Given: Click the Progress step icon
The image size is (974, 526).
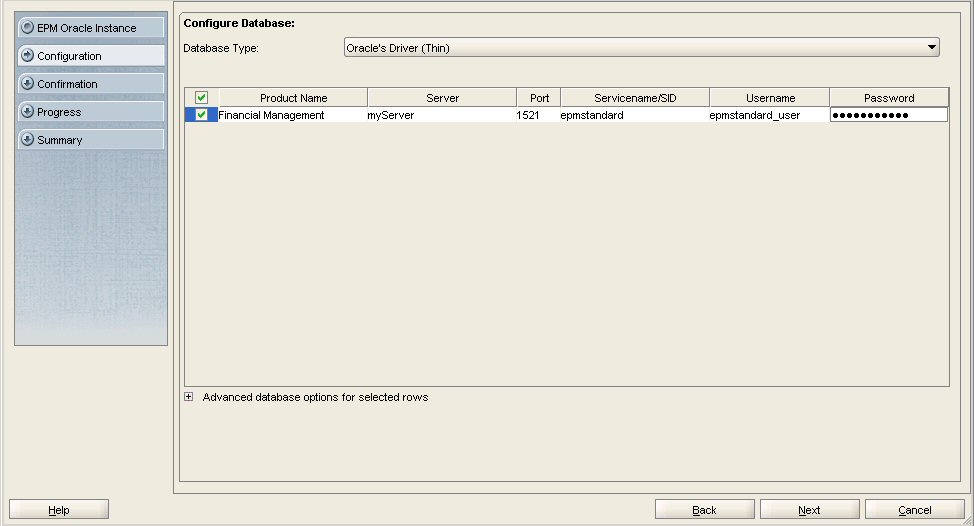Looking at the screenshot, I should (x=27, y=112).
